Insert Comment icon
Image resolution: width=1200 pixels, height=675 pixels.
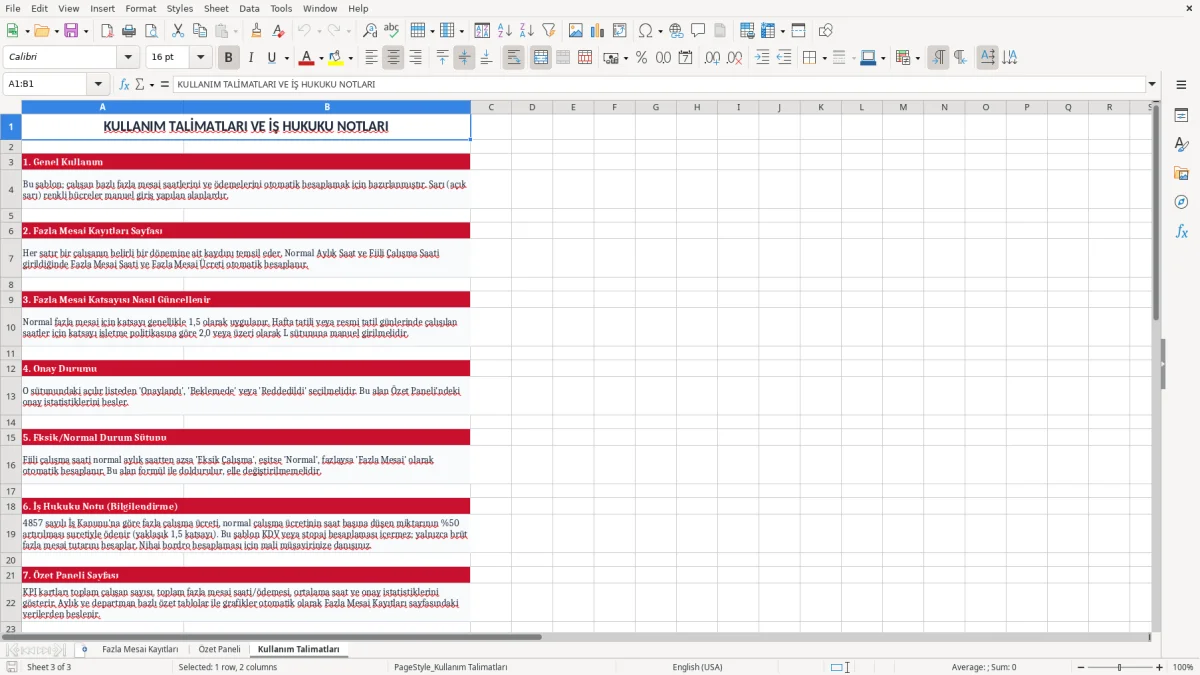698,31
